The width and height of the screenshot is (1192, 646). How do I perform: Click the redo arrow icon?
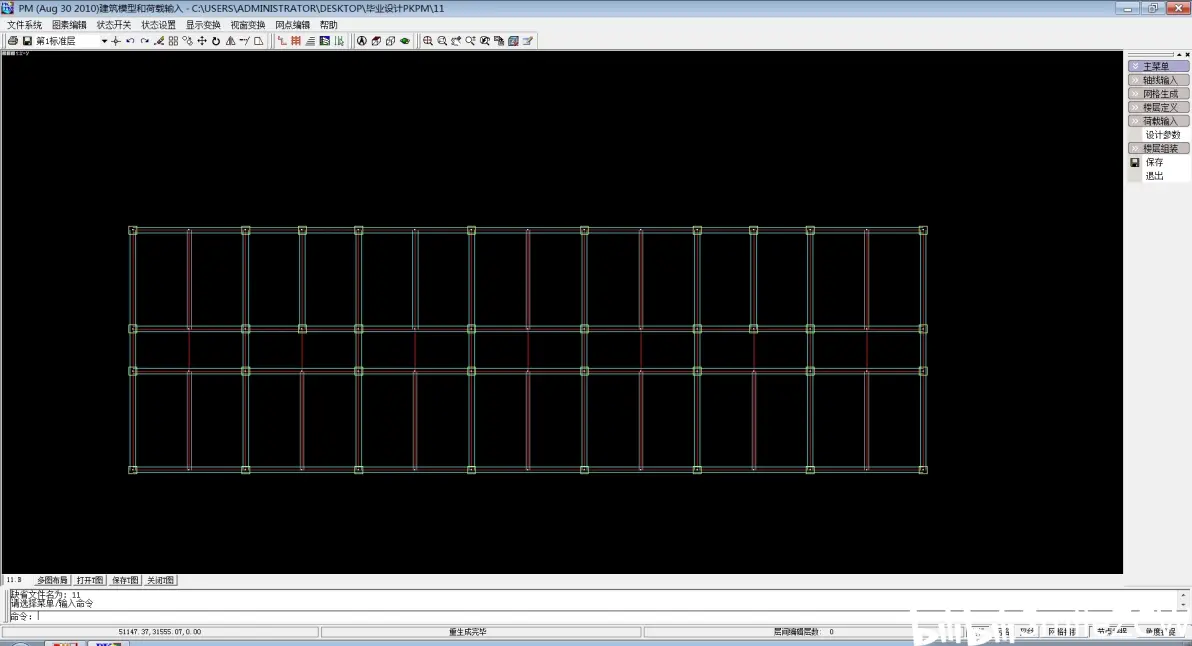(x=144, y=41)
